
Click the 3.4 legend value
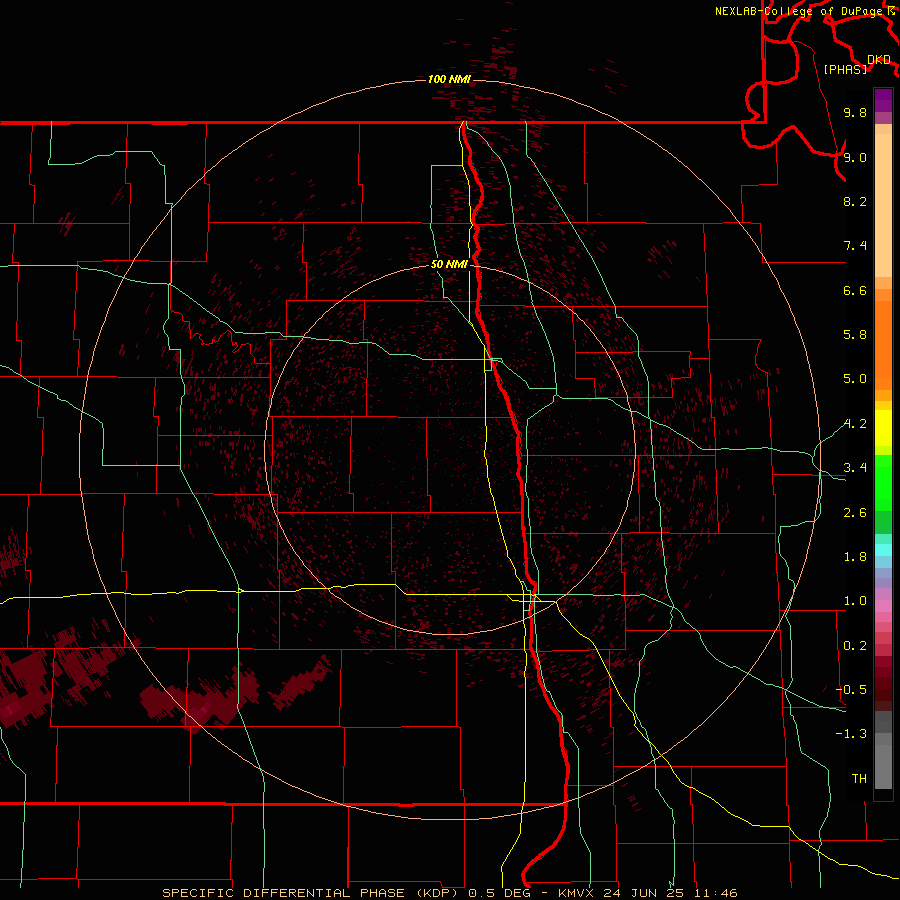coord(855,468)
